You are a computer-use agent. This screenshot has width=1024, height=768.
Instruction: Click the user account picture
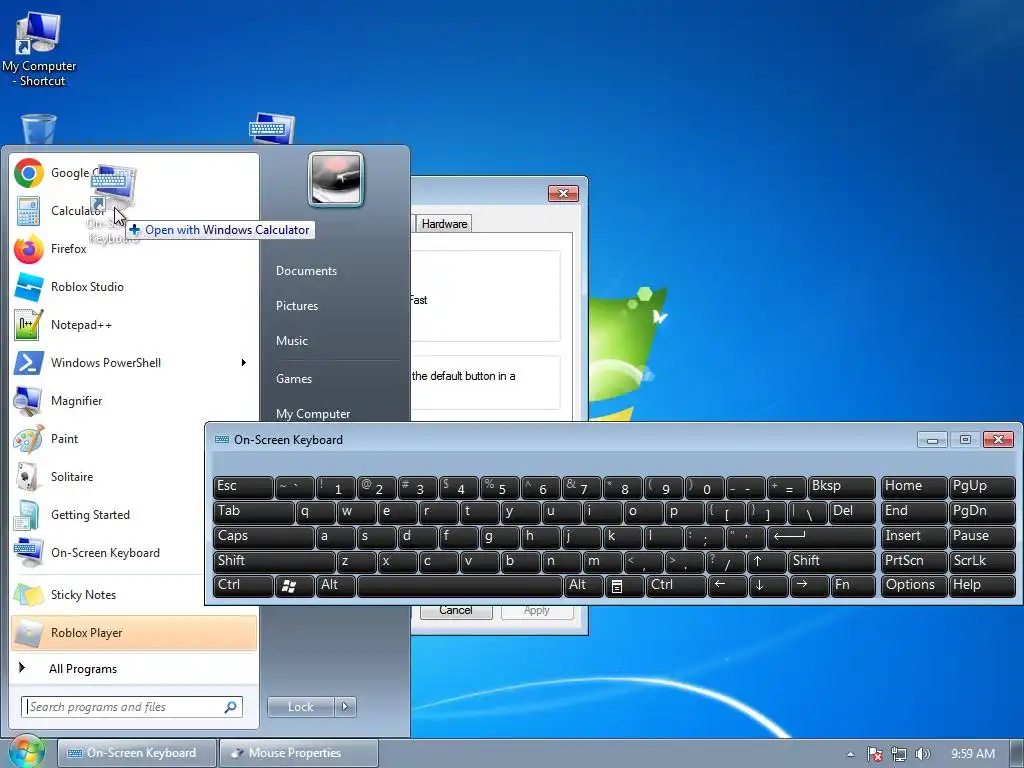point(336,179)
